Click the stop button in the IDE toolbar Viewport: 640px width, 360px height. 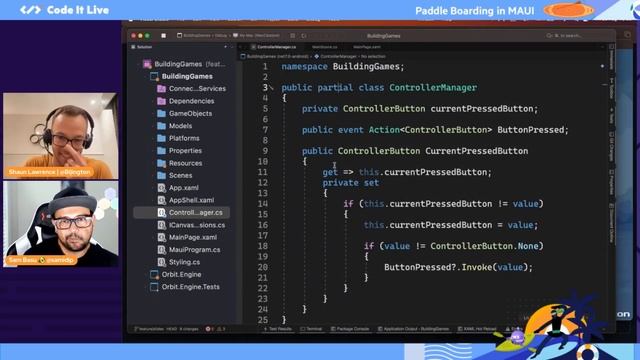click(x=164, y=36)
